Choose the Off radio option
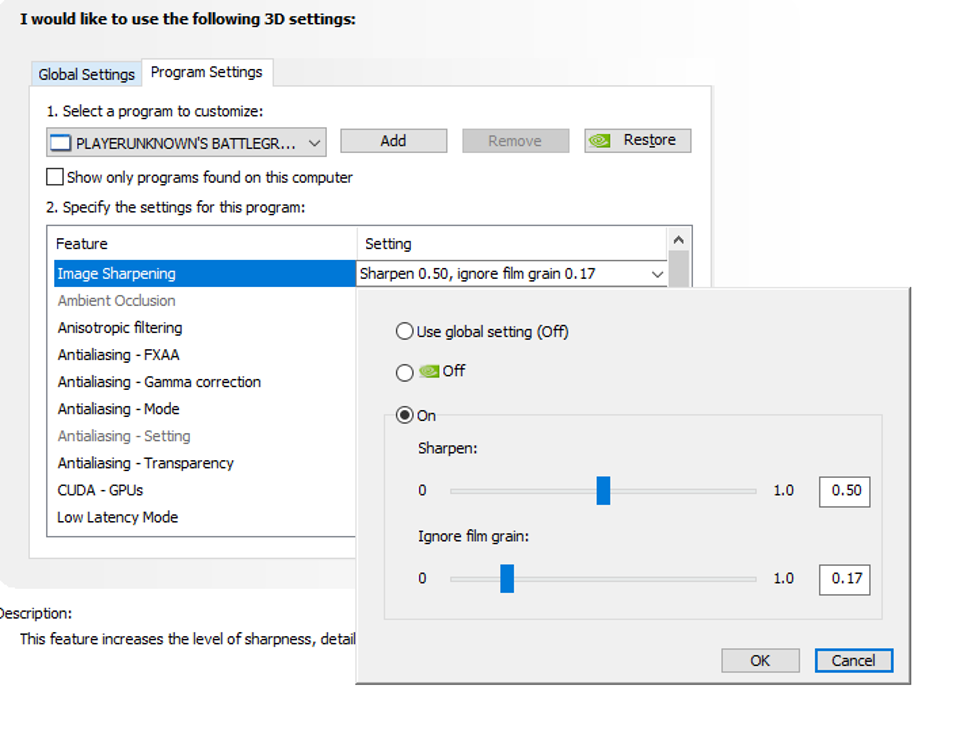The width and height of the screenshot is (975, 735). tap(405, 372)
